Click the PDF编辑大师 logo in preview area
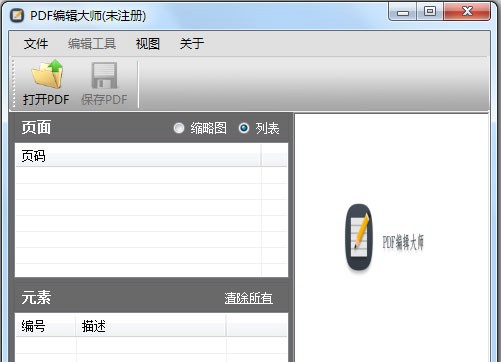This screenshot has height=362, width=501. click(384, 238)
